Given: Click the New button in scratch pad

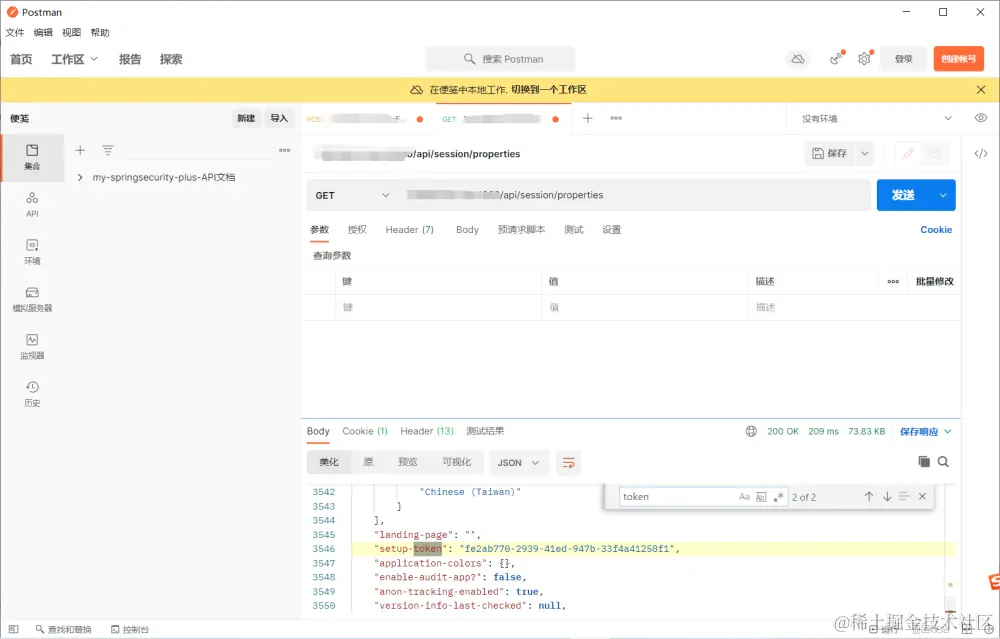Looking at the screenshot, I should [246, 118].
